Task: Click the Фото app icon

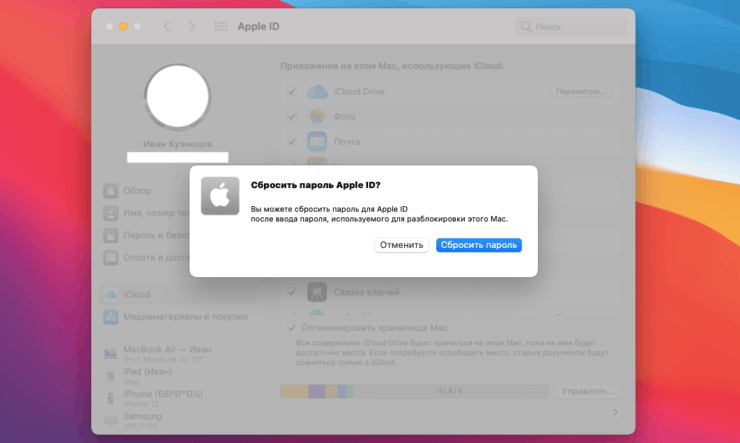Action: (x=317, y=117)
